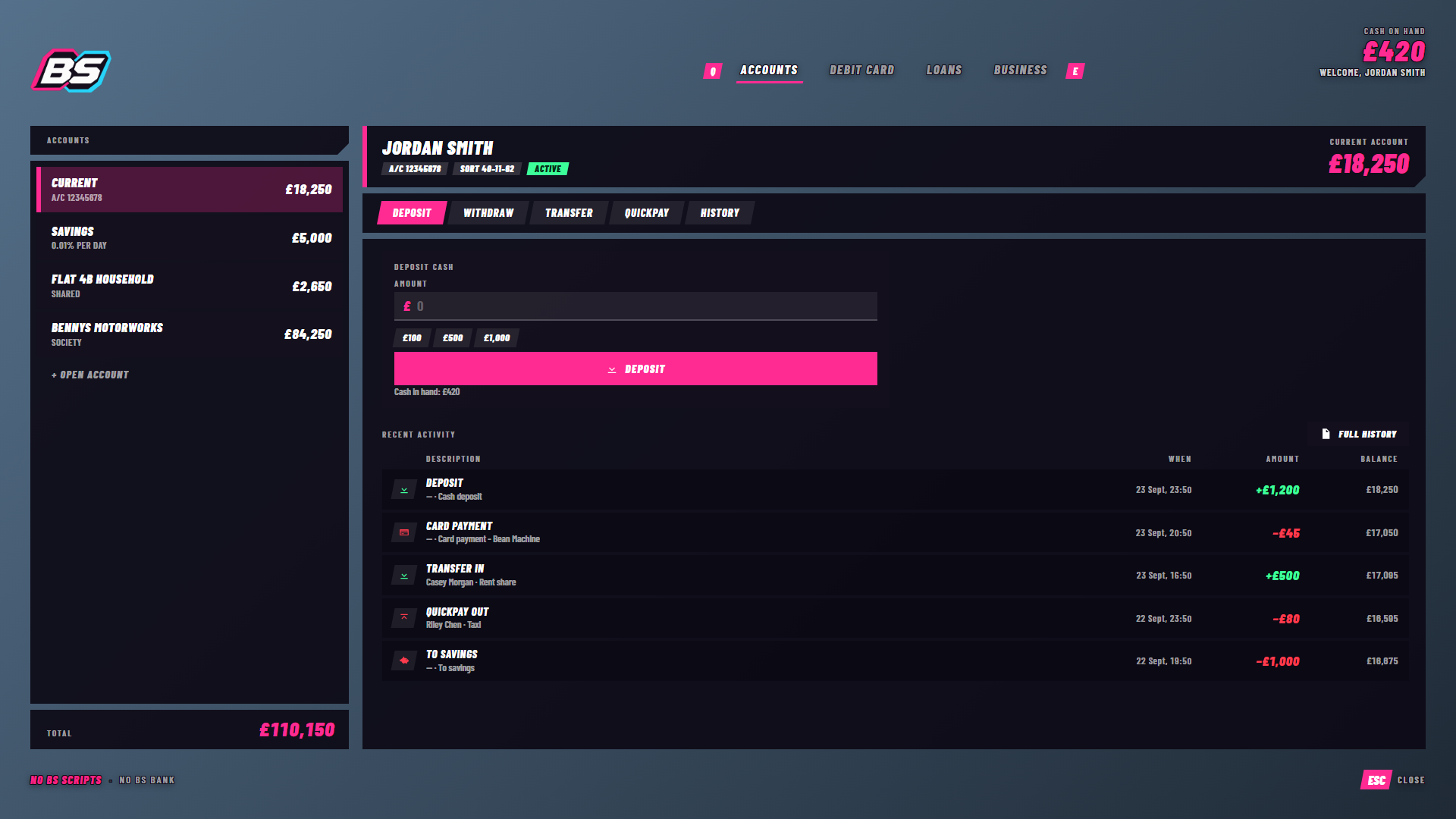Open the History tab
Viewport: 1456px width, 819px height.
click(x=720, y=213)
